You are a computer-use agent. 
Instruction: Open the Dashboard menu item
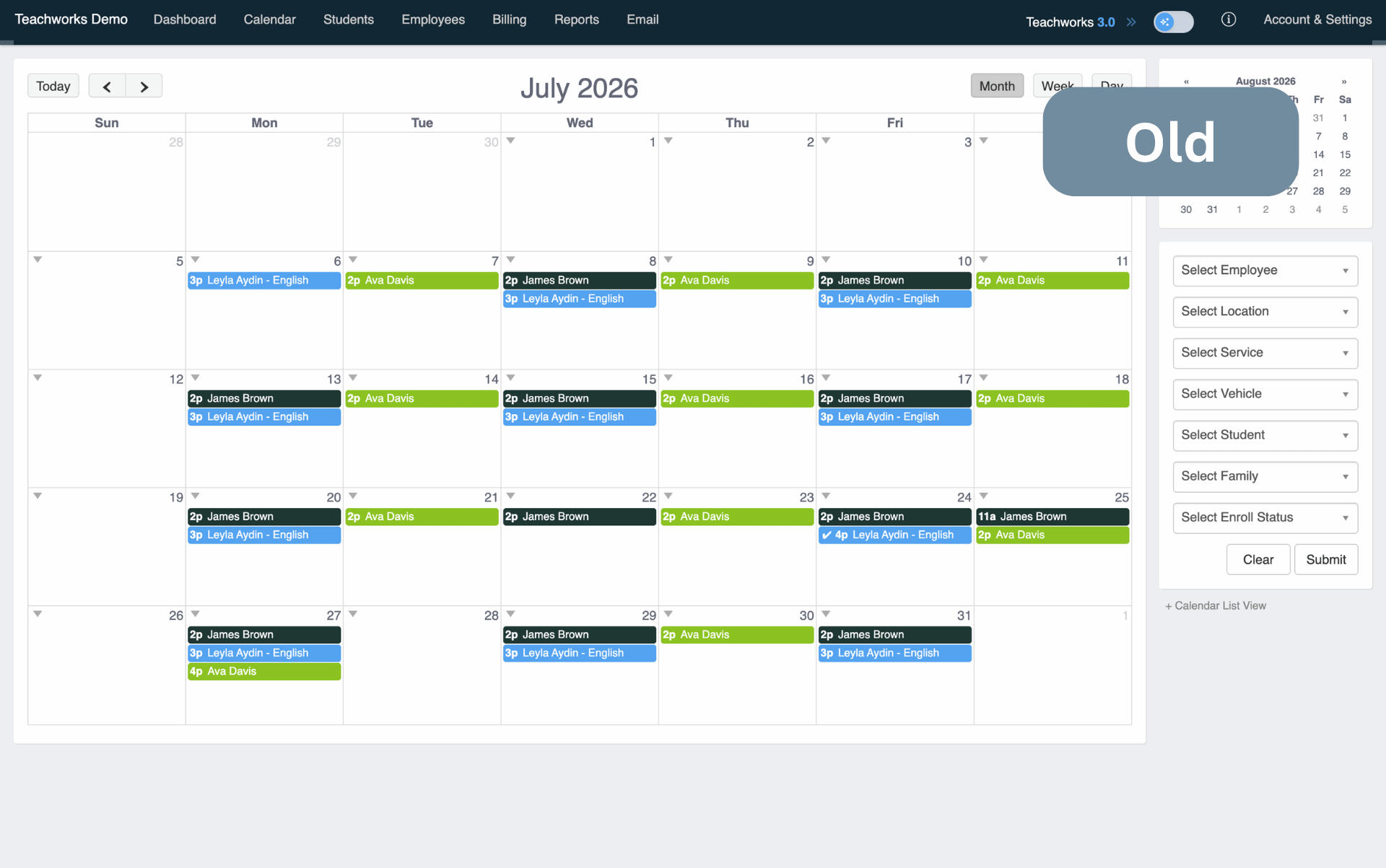185,19
